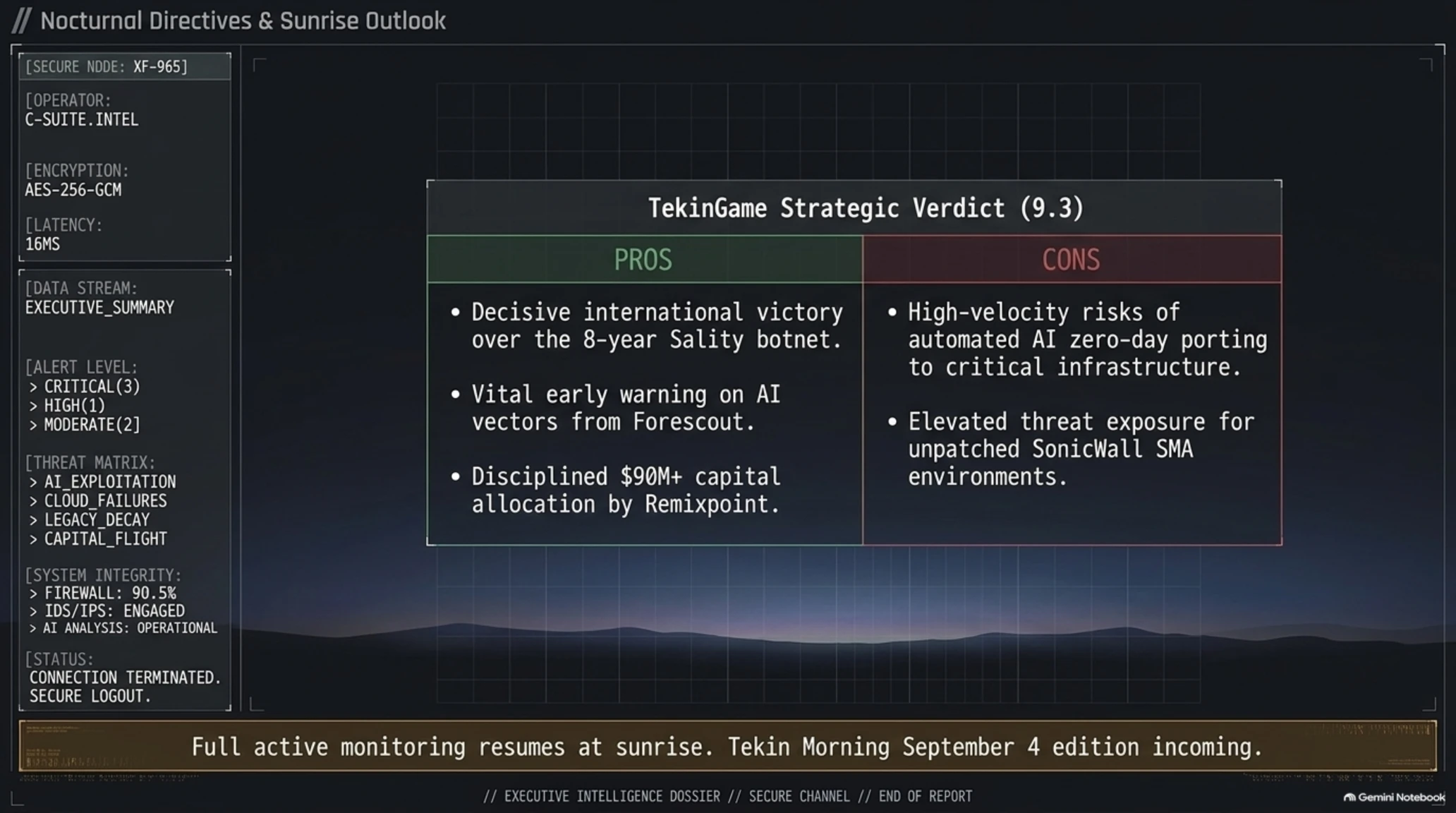Select the "> LEGACY_DECAY" threat row
The image size is (1456, 813).
pos(89,520)
